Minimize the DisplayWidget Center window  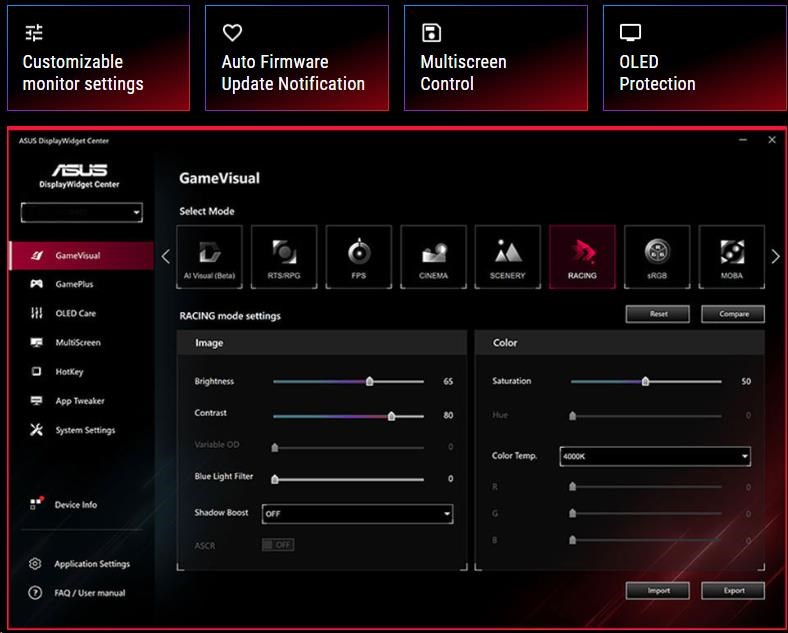pos(743,140)
